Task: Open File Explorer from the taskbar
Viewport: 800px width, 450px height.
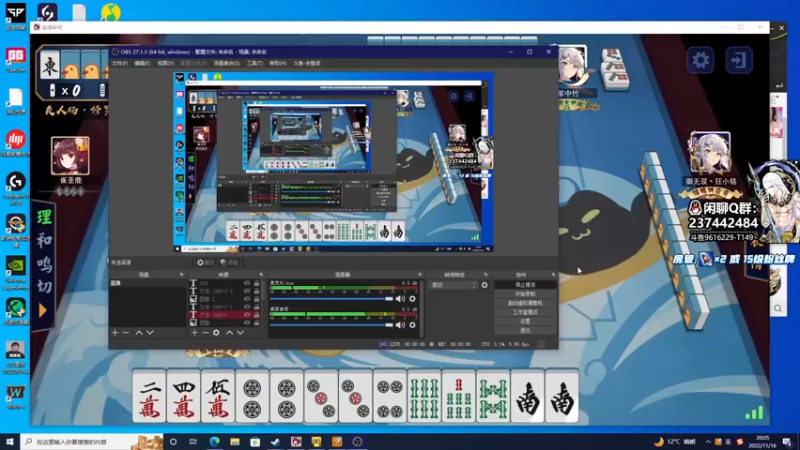Action: point(235,441)
